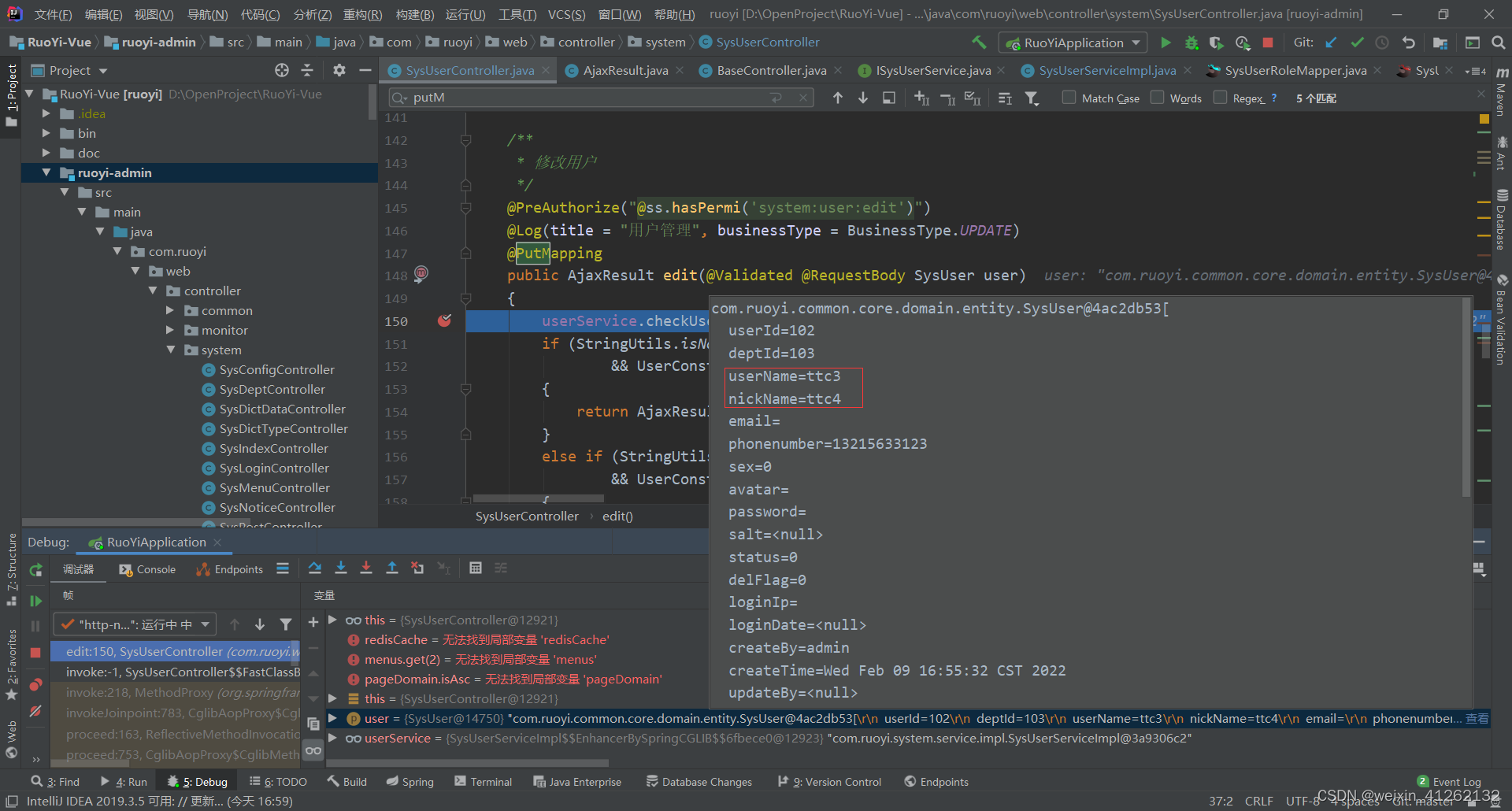This screenshot has height=811, width=1512.
Task: Click Mute Breakpoints icon in Debug sidebar
Action: [x=35, y=711]
